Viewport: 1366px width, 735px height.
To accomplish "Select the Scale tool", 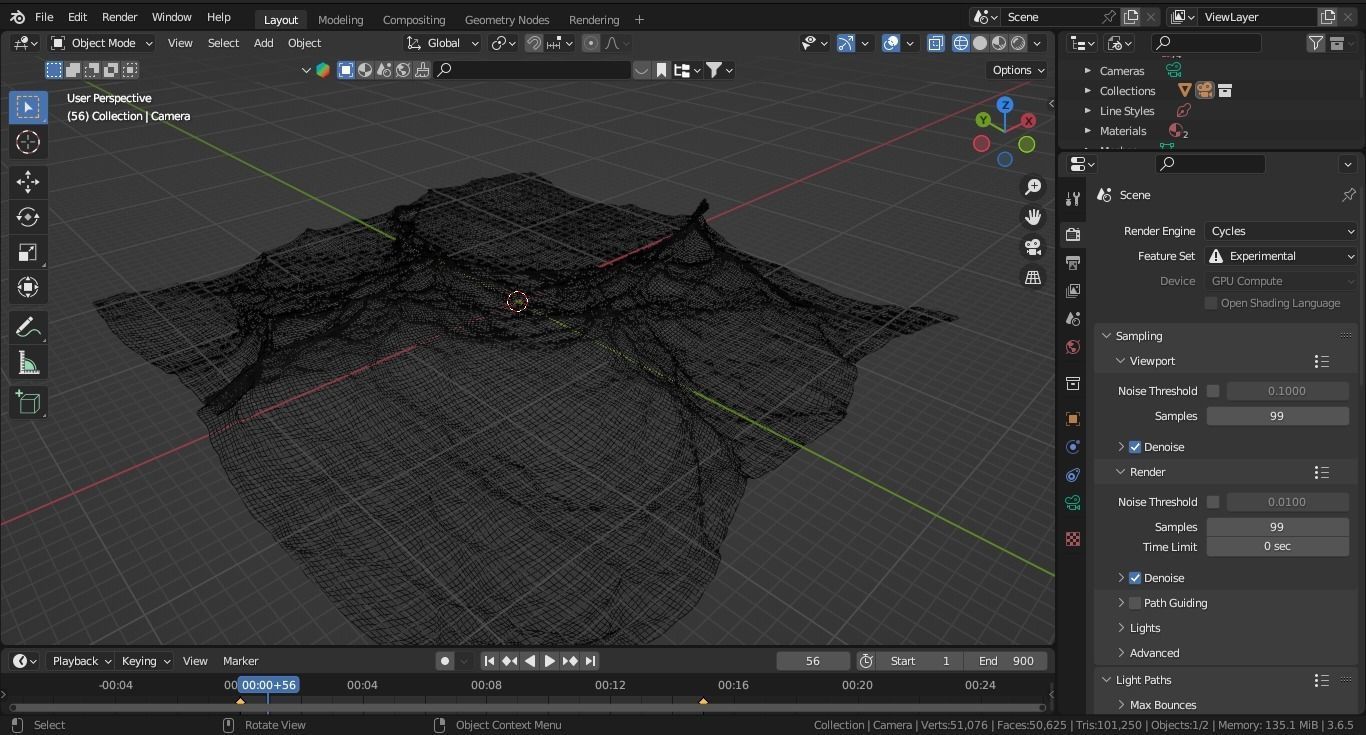I will point(28,252).
